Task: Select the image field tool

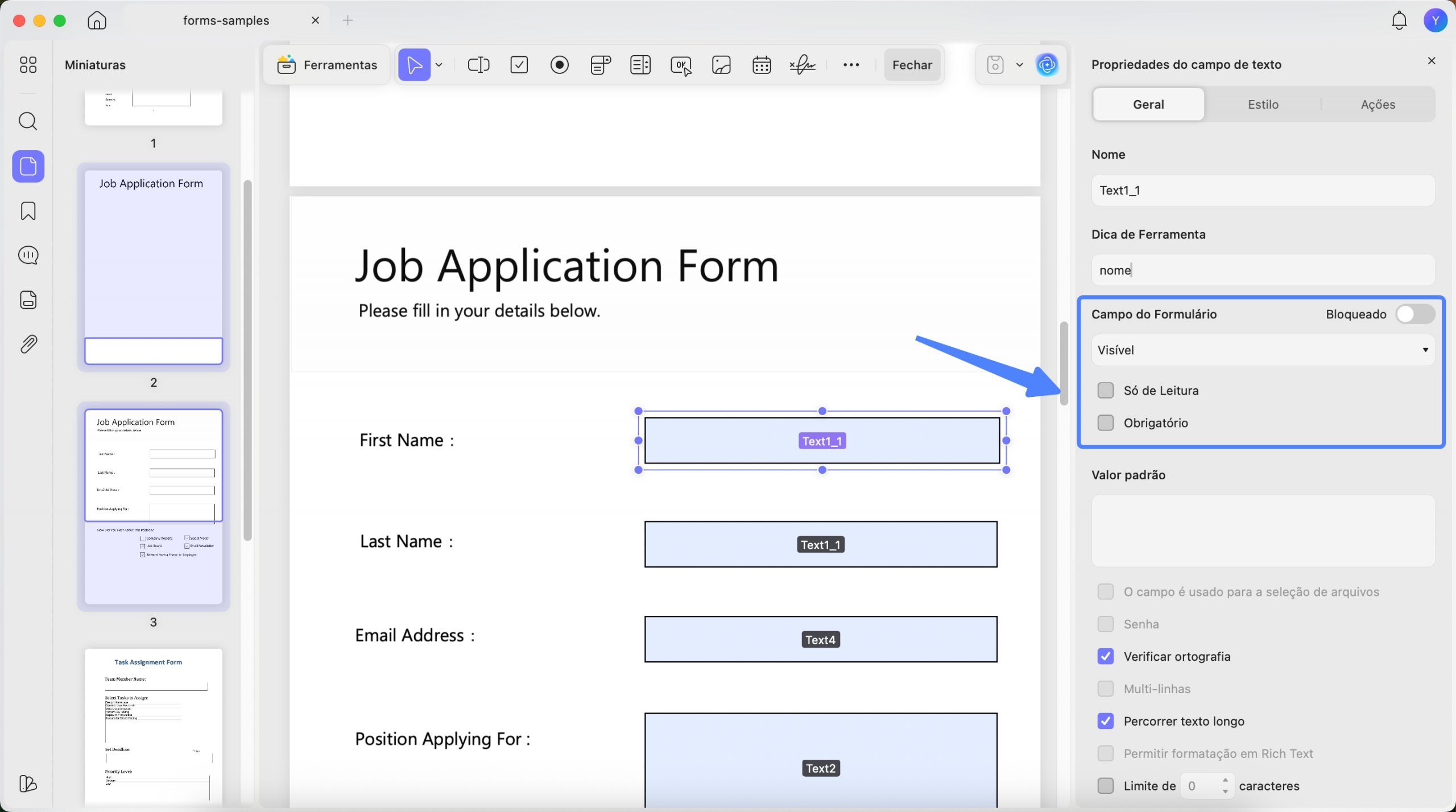Action: click(x=721, y=65)
